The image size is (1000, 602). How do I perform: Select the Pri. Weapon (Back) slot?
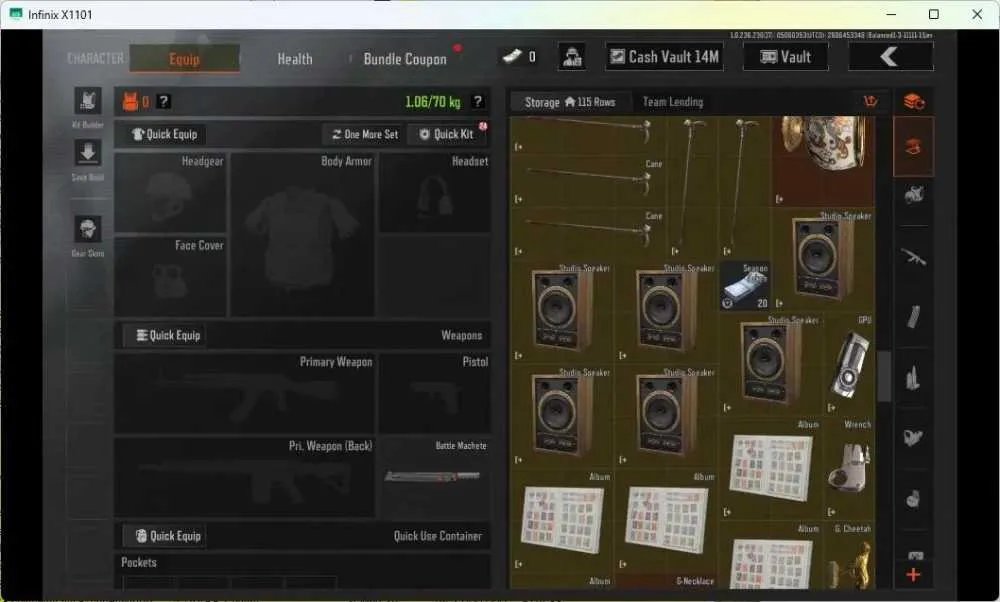(244, 477)
